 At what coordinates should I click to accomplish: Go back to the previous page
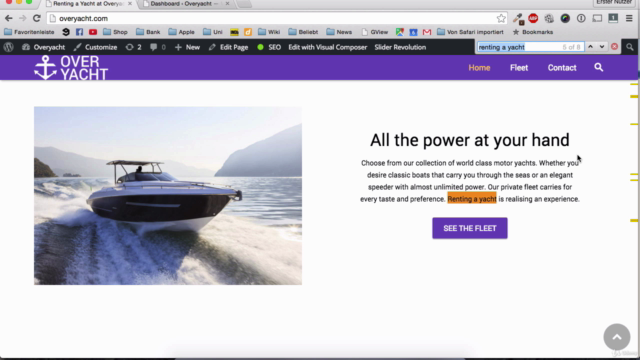(x=9, y=18)
